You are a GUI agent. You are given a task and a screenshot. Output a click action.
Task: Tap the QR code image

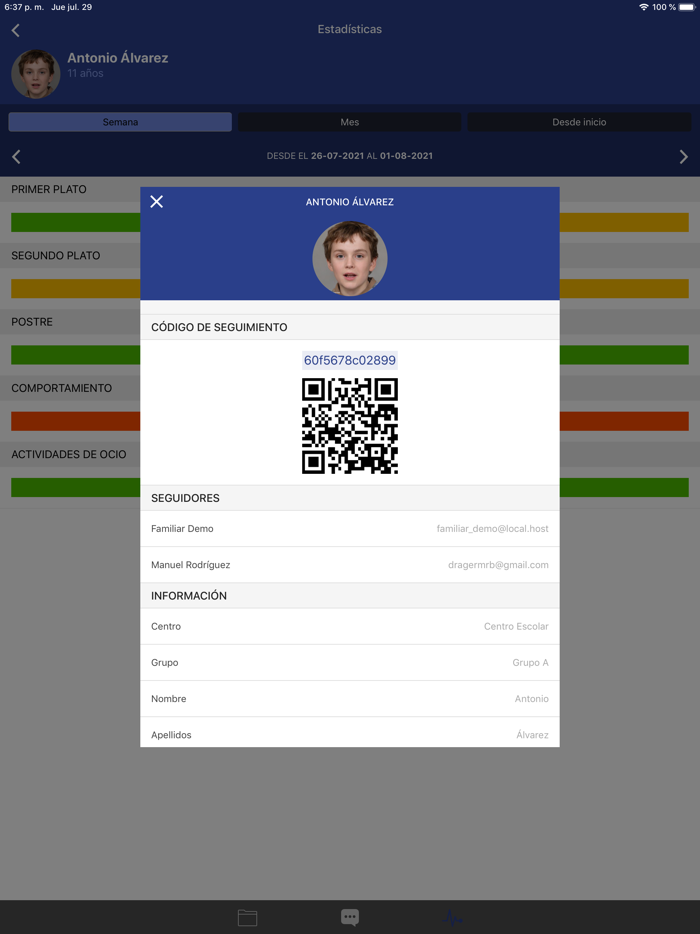[x=350, y=426]
